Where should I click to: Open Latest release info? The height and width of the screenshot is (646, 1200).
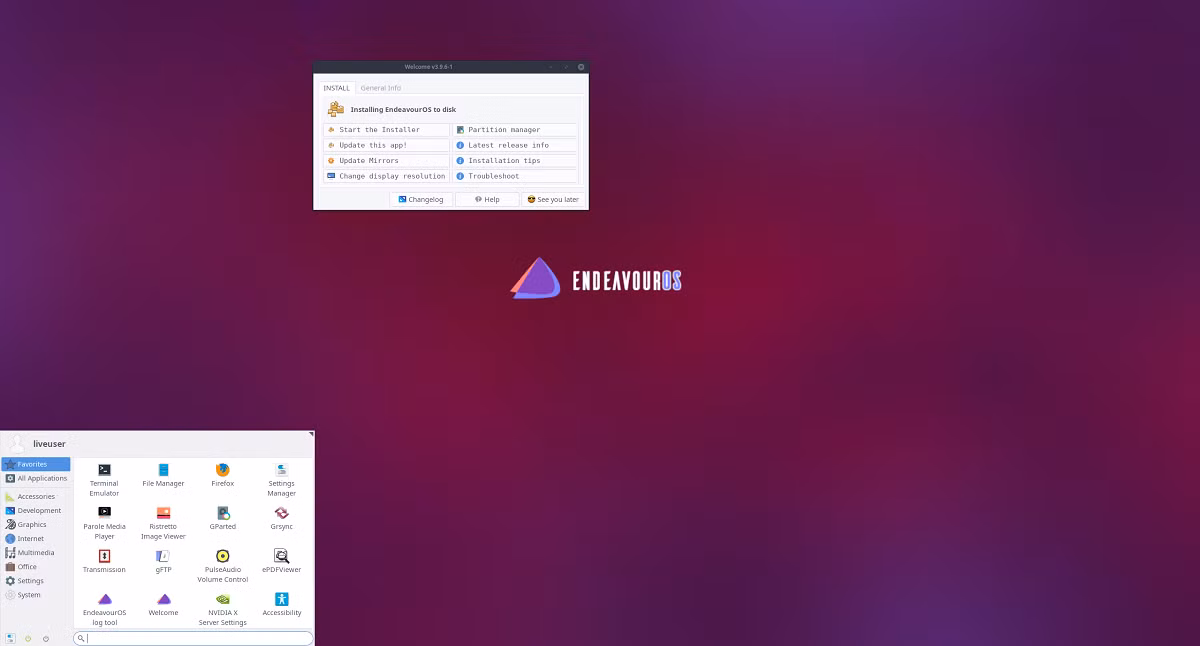pos(515,145)
